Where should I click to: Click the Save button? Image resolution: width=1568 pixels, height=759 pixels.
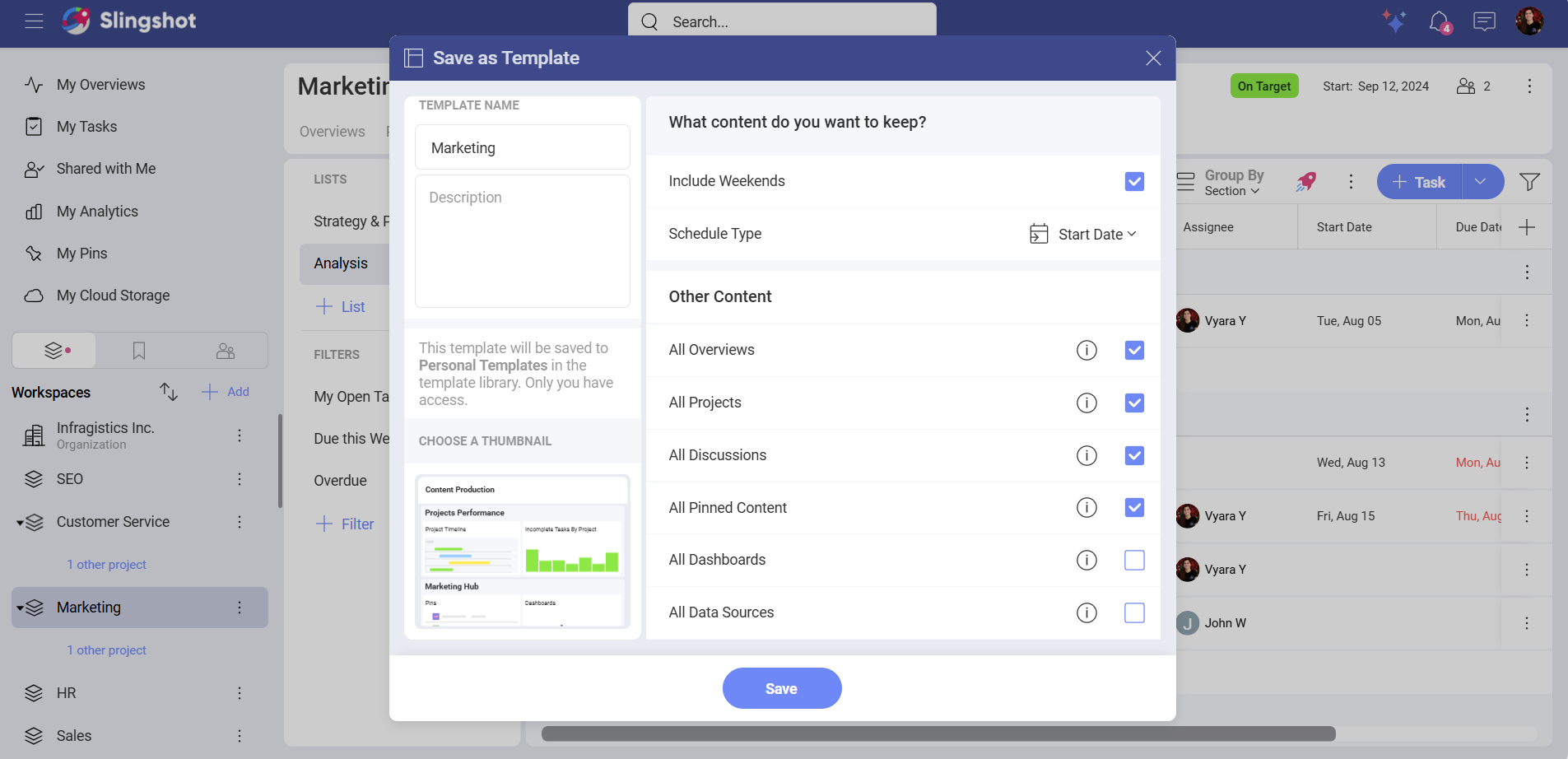(781, 688)
